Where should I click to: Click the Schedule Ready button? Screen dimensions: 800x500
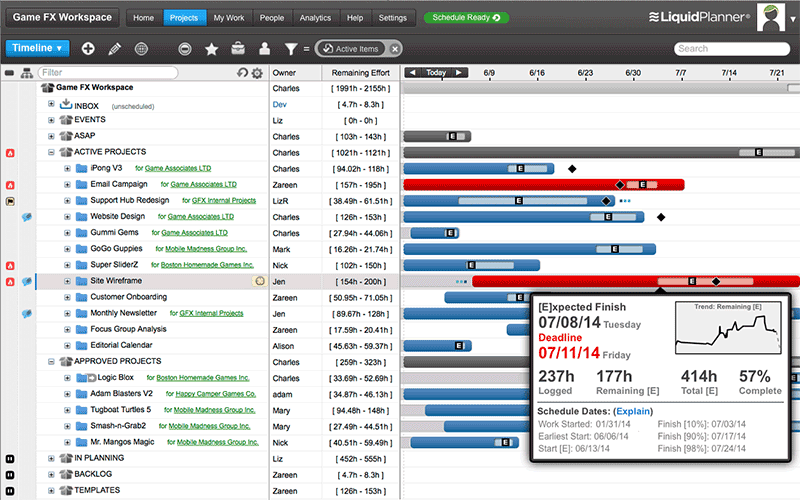tap(466, 18)
